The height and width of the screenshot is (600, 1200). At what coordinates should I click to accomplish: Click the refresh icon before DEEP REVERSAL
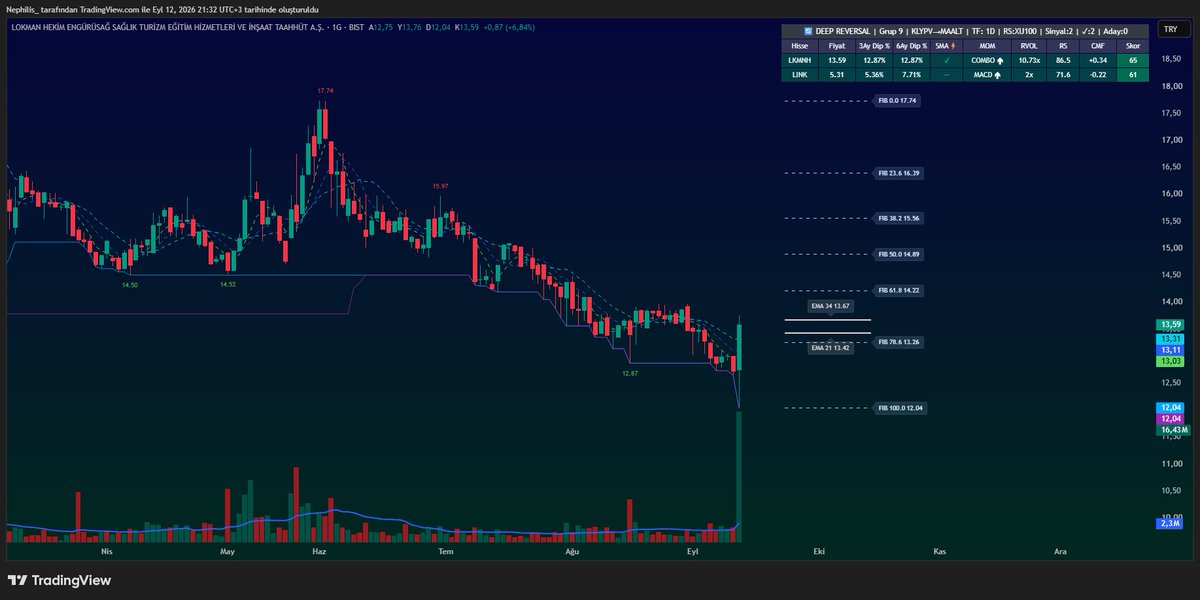tap(808, 31)
